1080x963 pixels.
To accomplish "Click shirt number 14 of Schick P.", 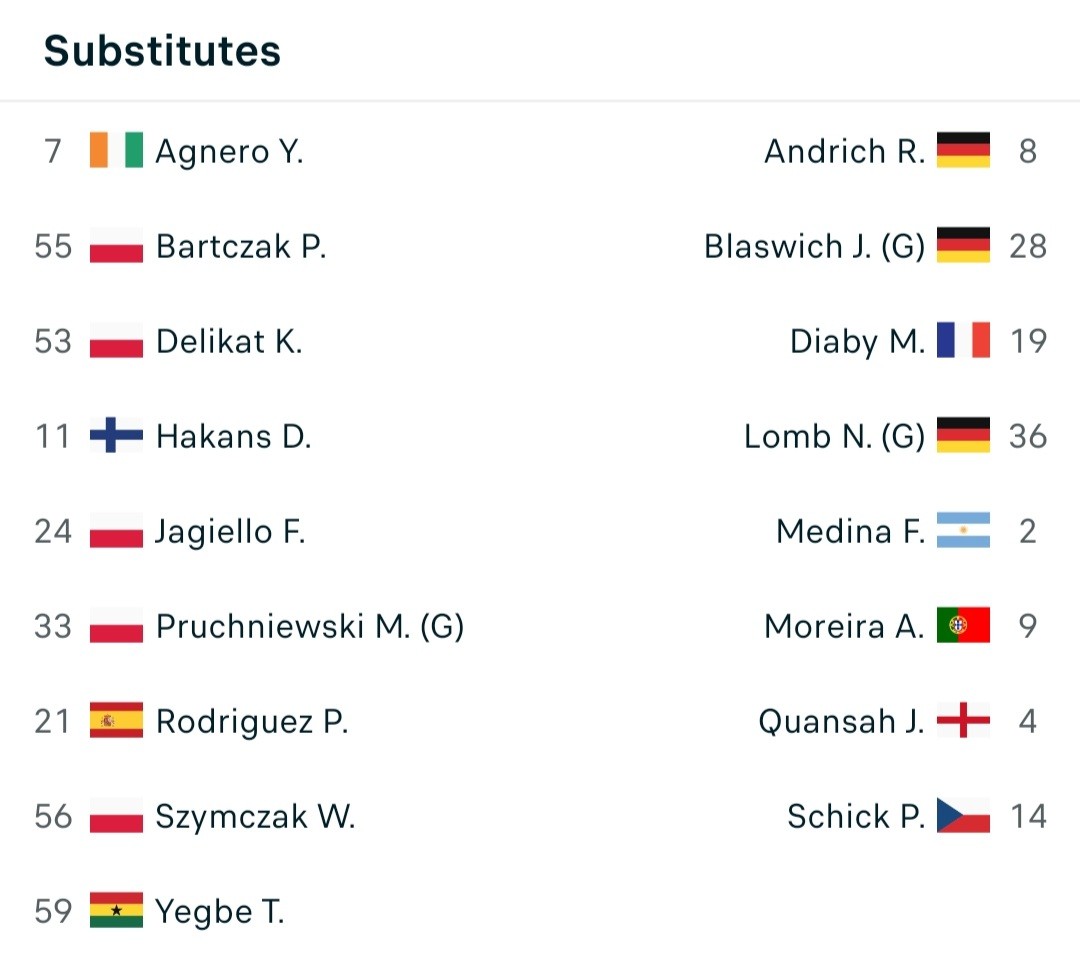I will pos(1028,816).
